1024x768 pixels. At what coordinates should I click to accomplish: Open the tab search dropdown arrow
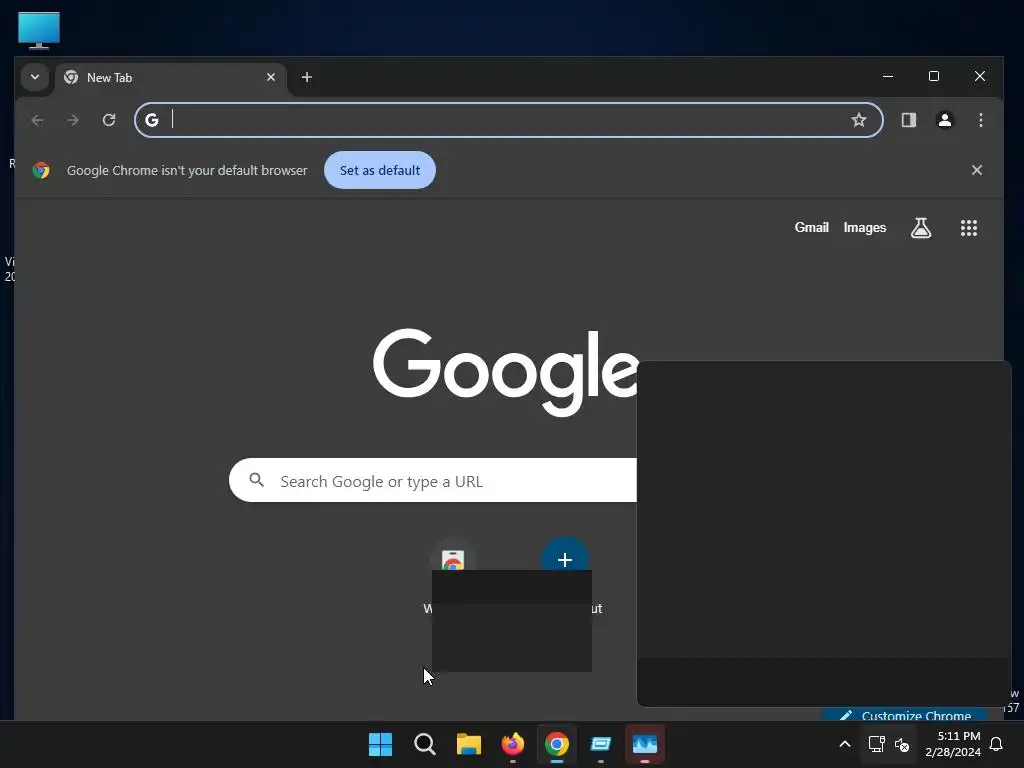tap(35, 77)
